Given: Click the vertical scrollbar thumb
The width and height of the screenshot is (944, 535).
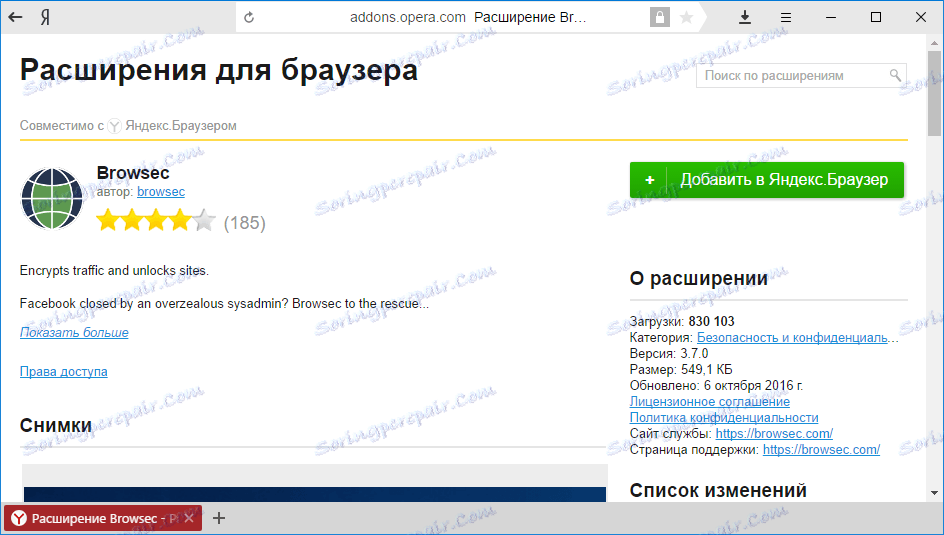Looking at the screenshot, I should 934,93.
